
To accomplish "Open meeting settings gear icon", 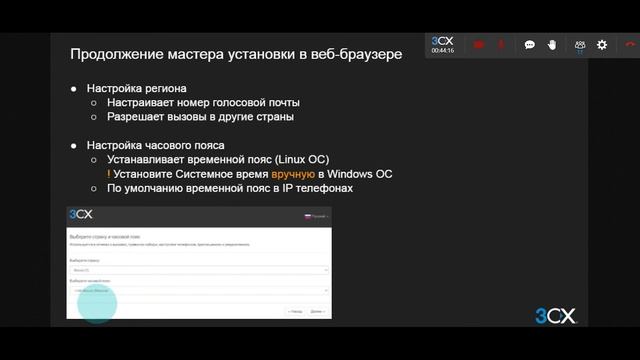I will pyautogui.click(x=602, y=44).
